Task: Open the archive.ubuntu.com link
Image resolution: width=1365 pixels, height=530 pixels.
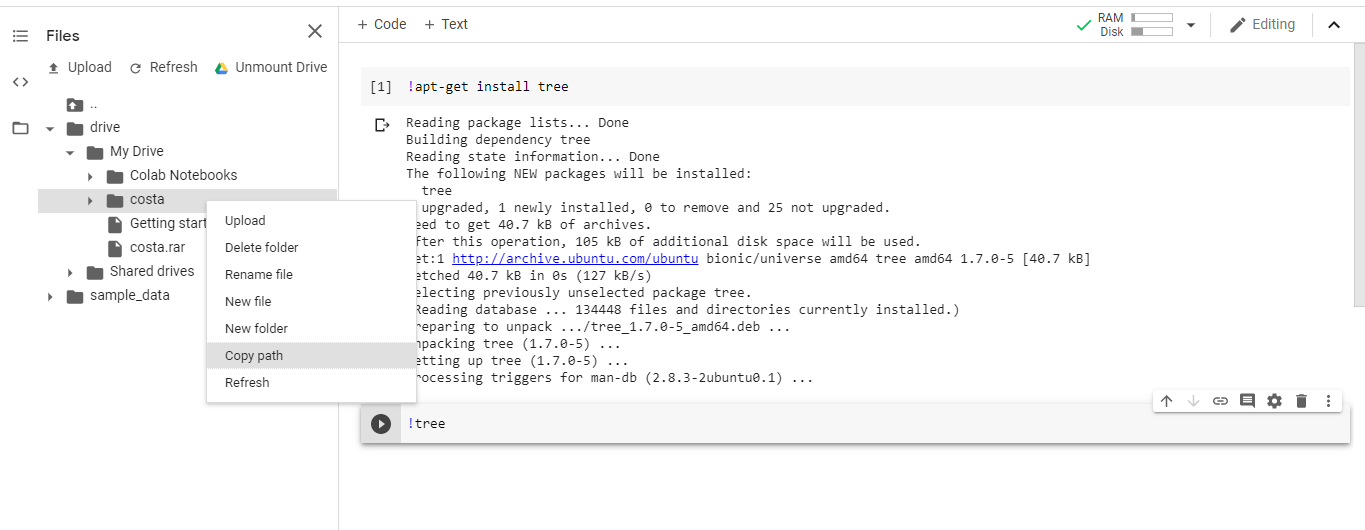Action: pos(575,259)
